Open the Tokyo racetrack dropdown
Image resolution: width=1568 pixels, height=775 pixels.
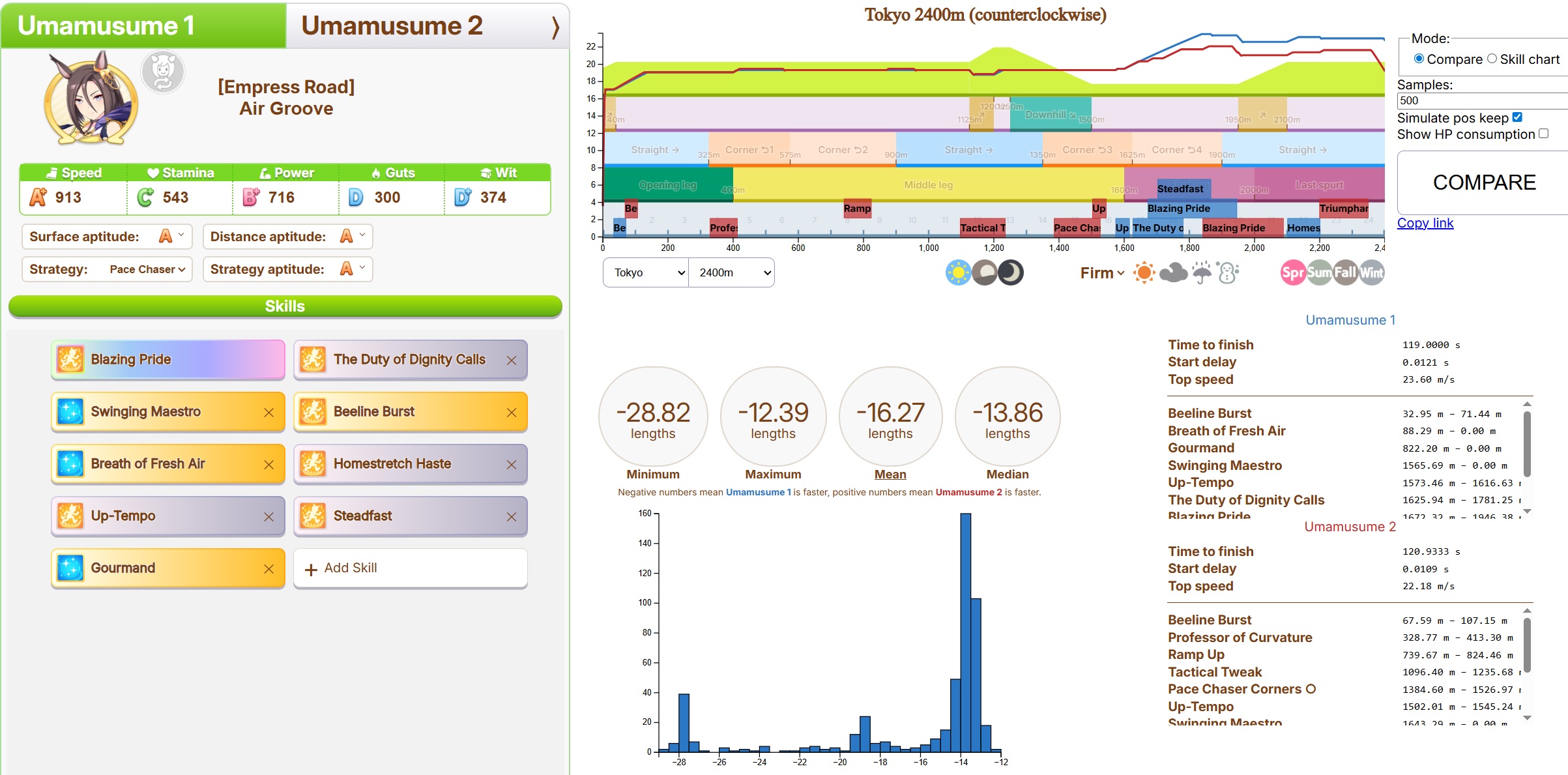pyautogui.click(x=645, y=272)
